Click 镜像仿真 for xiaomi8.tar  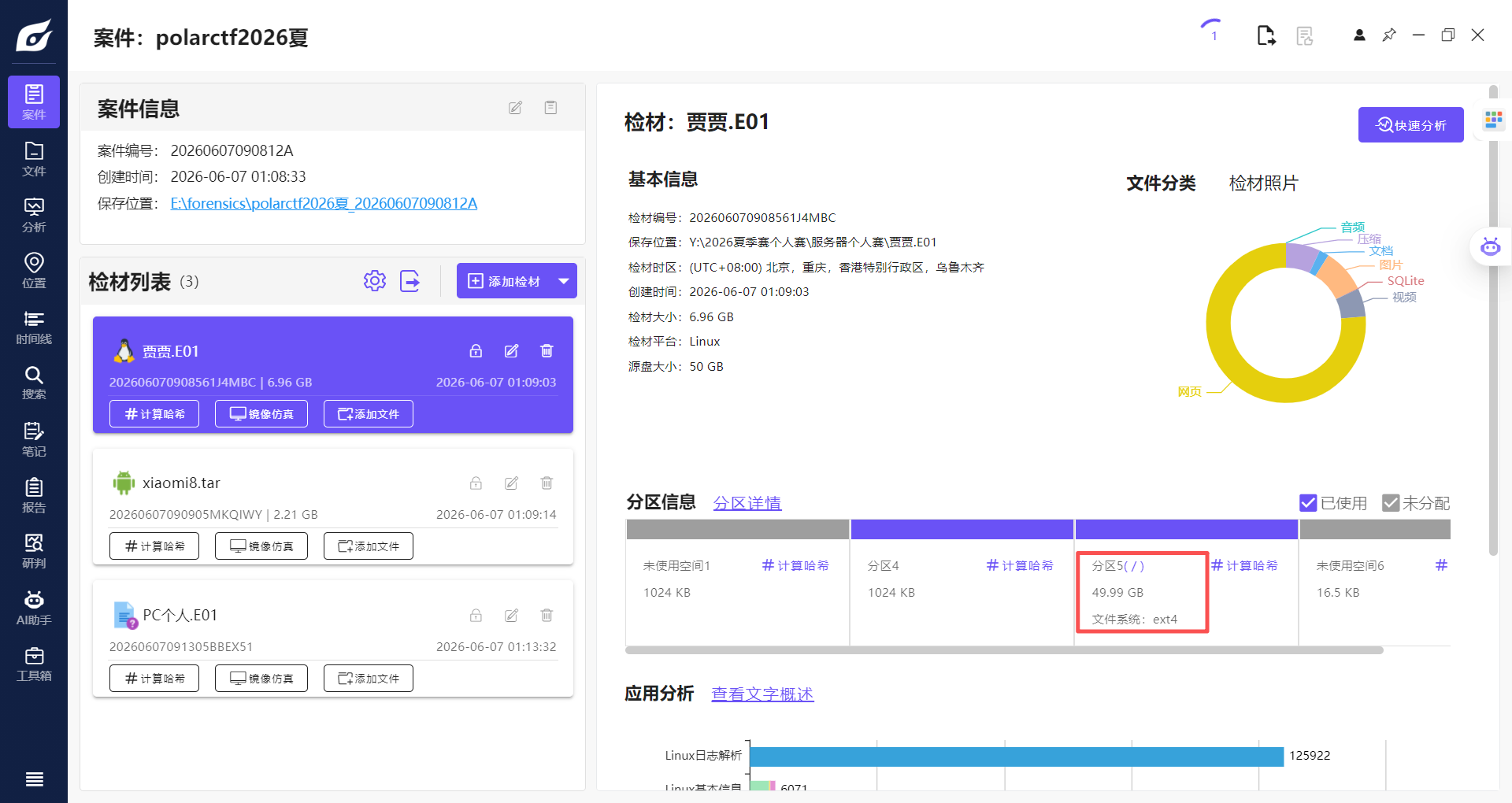[x=261, y=546]
